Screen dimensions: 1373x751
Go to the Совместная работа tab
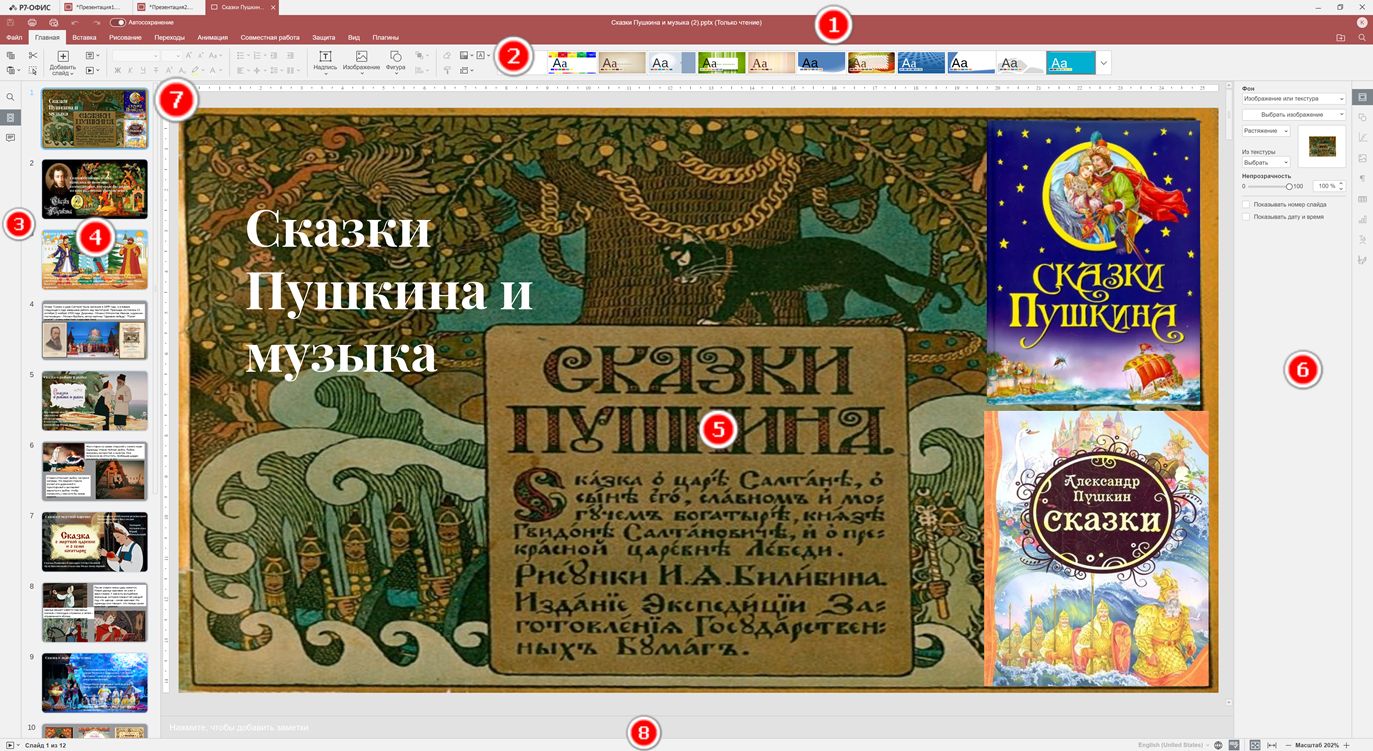(270, 37)
